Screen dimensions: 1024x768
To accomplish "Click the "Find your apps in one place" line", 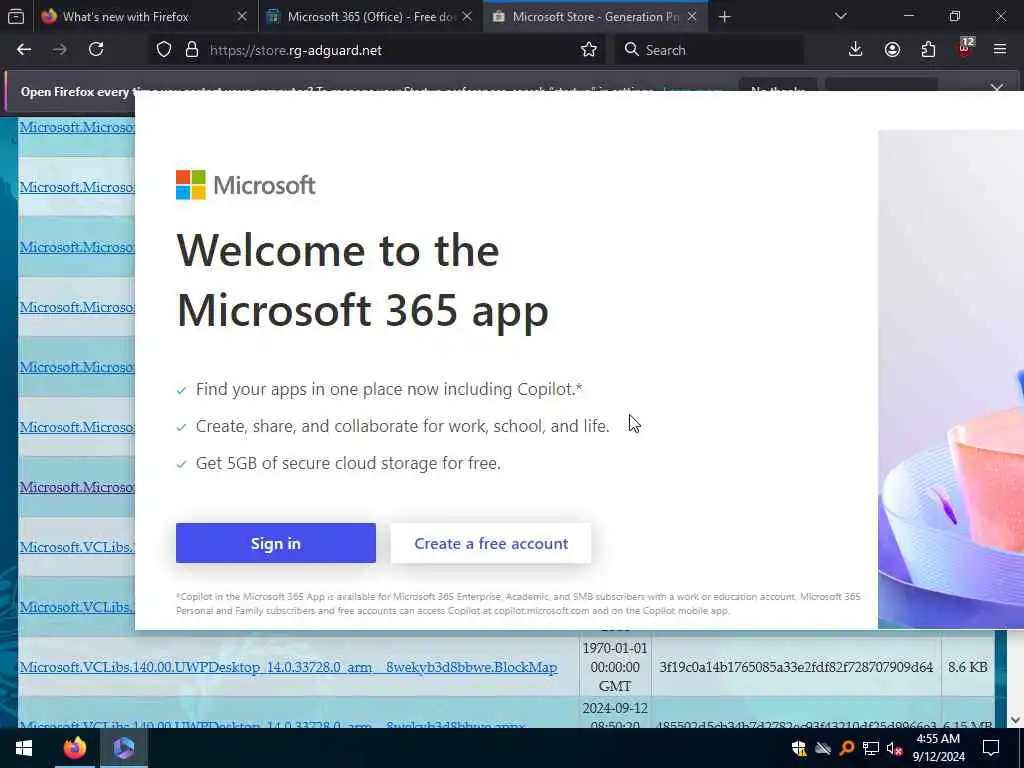I will click(389, 389).
